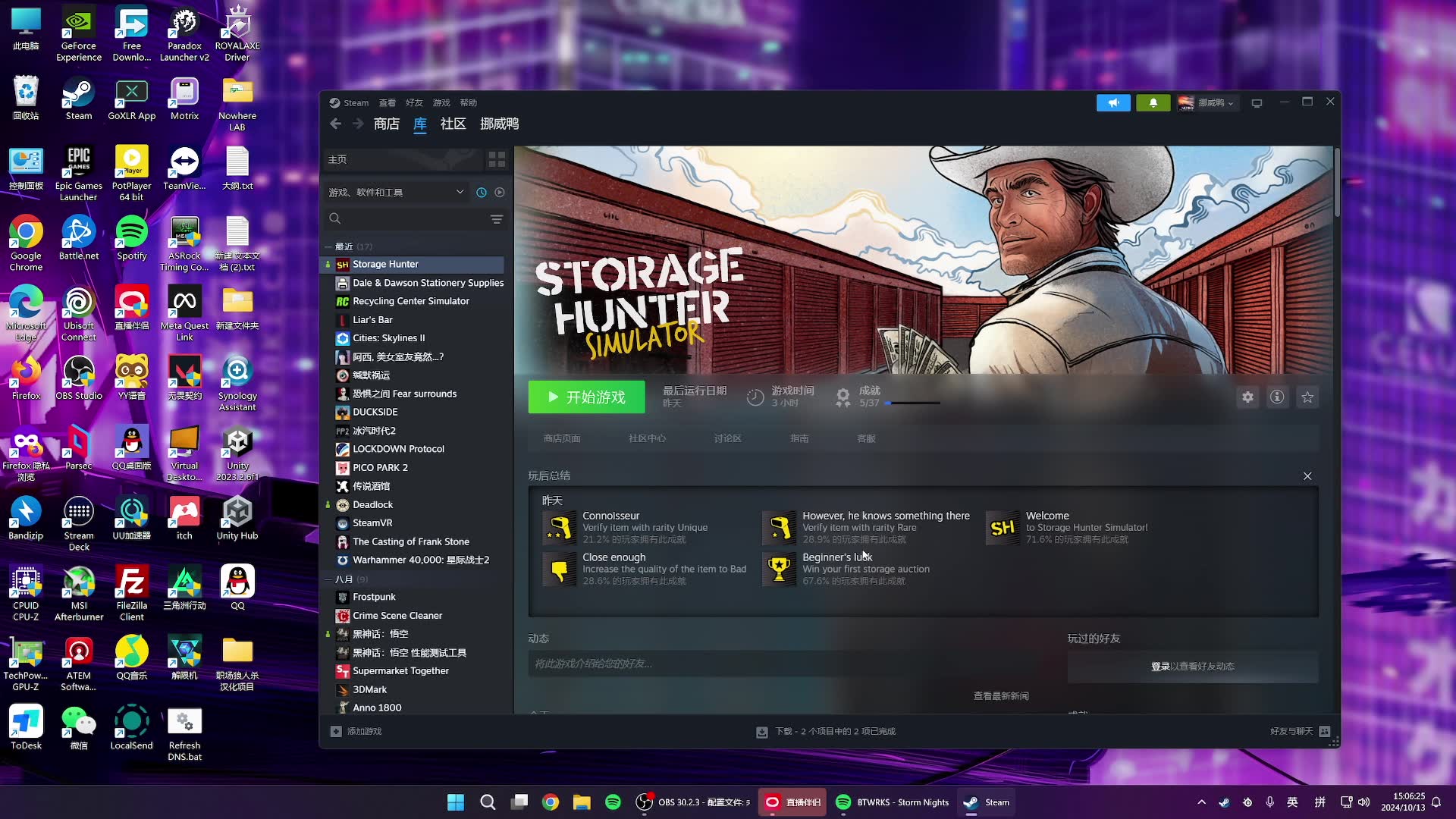Open the green notifications bell
The image size is (1456, 819).
tap(1153, 103)
